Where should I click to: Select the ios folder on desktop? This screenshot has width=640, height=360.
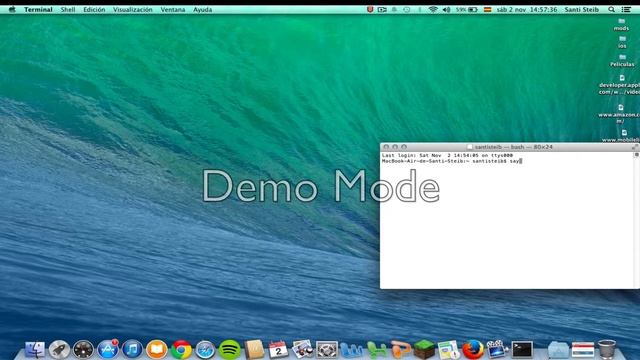click(x=622, y=42)
